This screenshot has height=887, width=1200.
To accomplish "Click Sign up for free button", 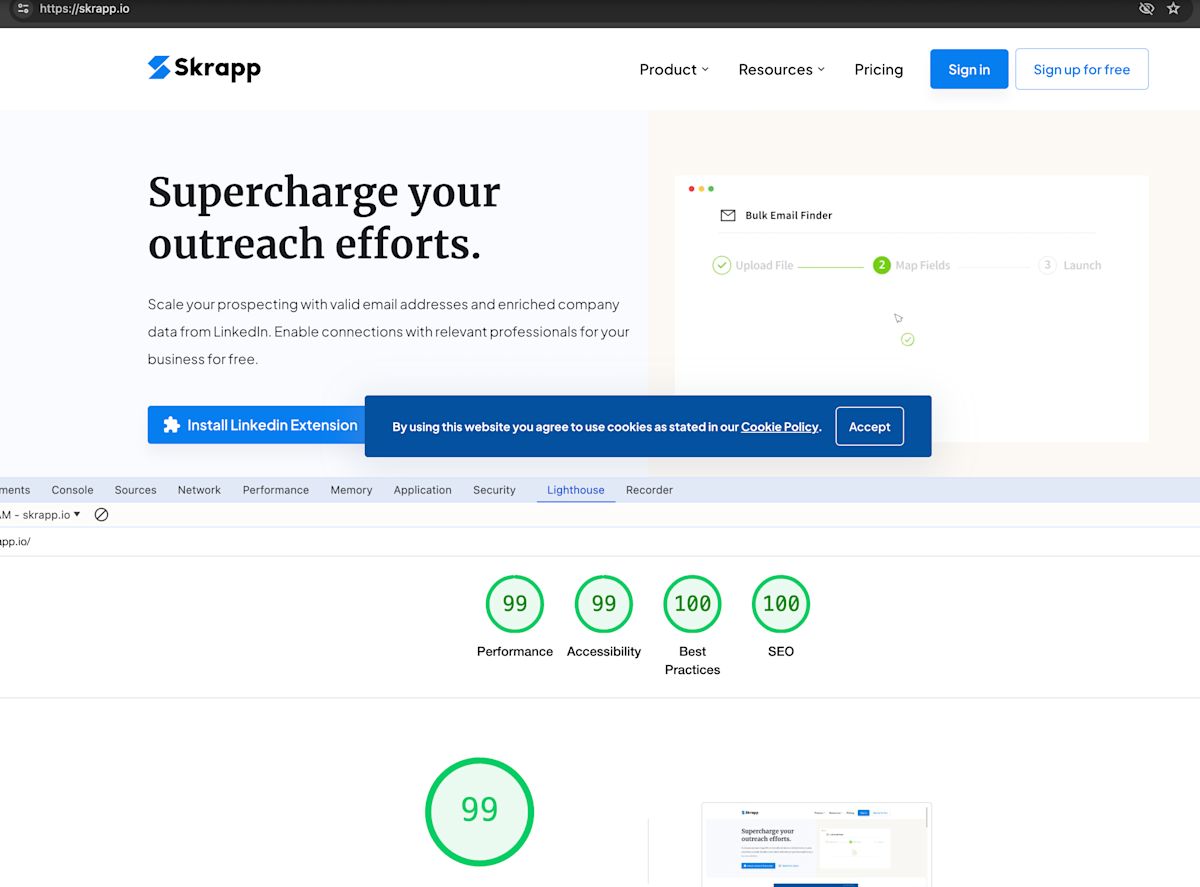I will pos(1082,69).
